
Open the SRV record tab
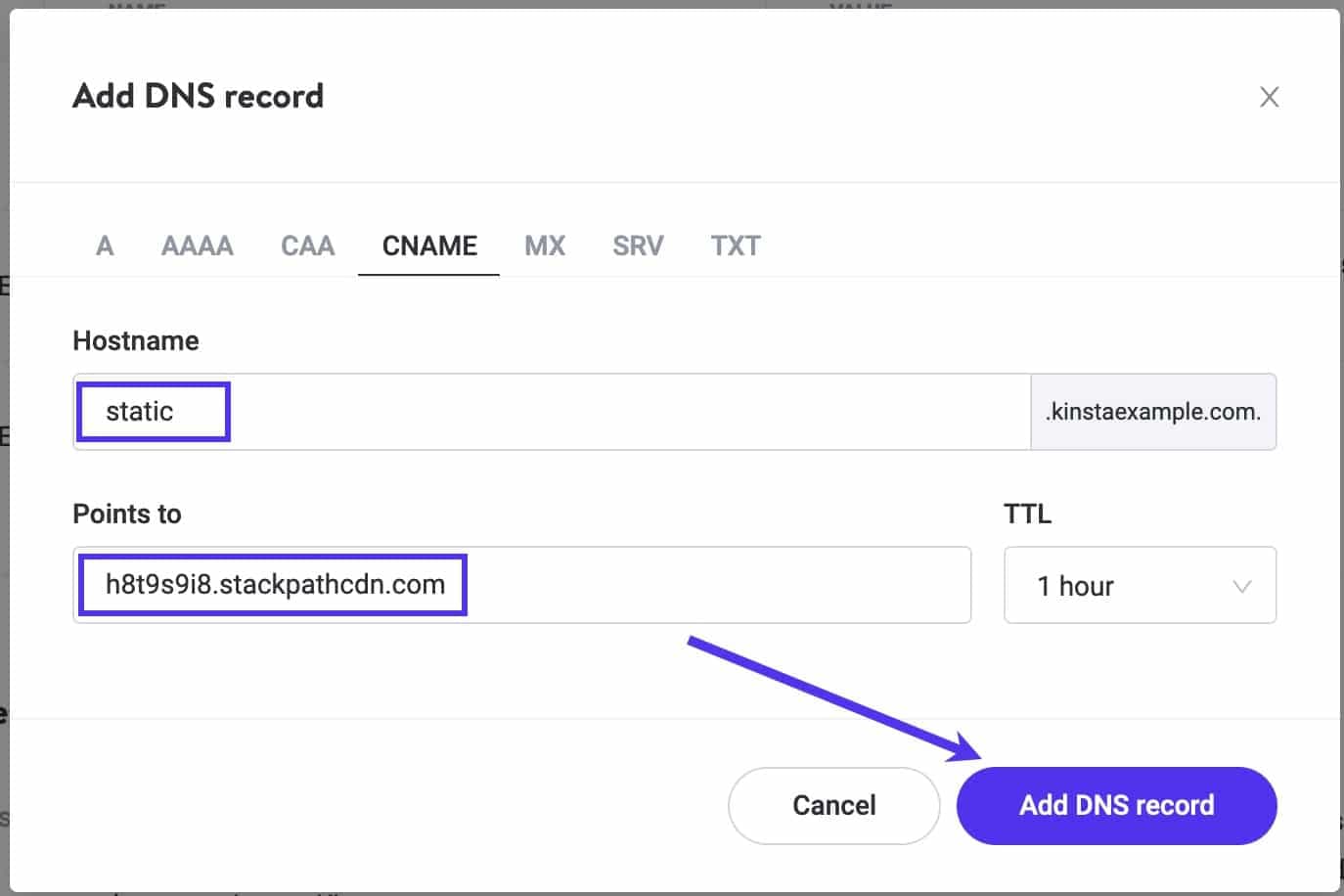(x=637, y=246)
